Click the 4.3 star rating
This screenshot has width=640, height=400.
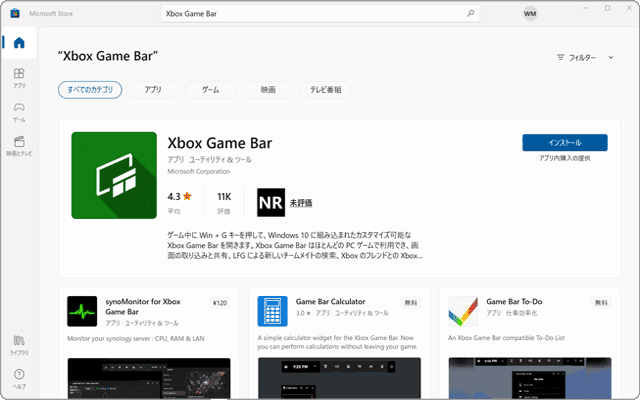[x=179, y=197]
